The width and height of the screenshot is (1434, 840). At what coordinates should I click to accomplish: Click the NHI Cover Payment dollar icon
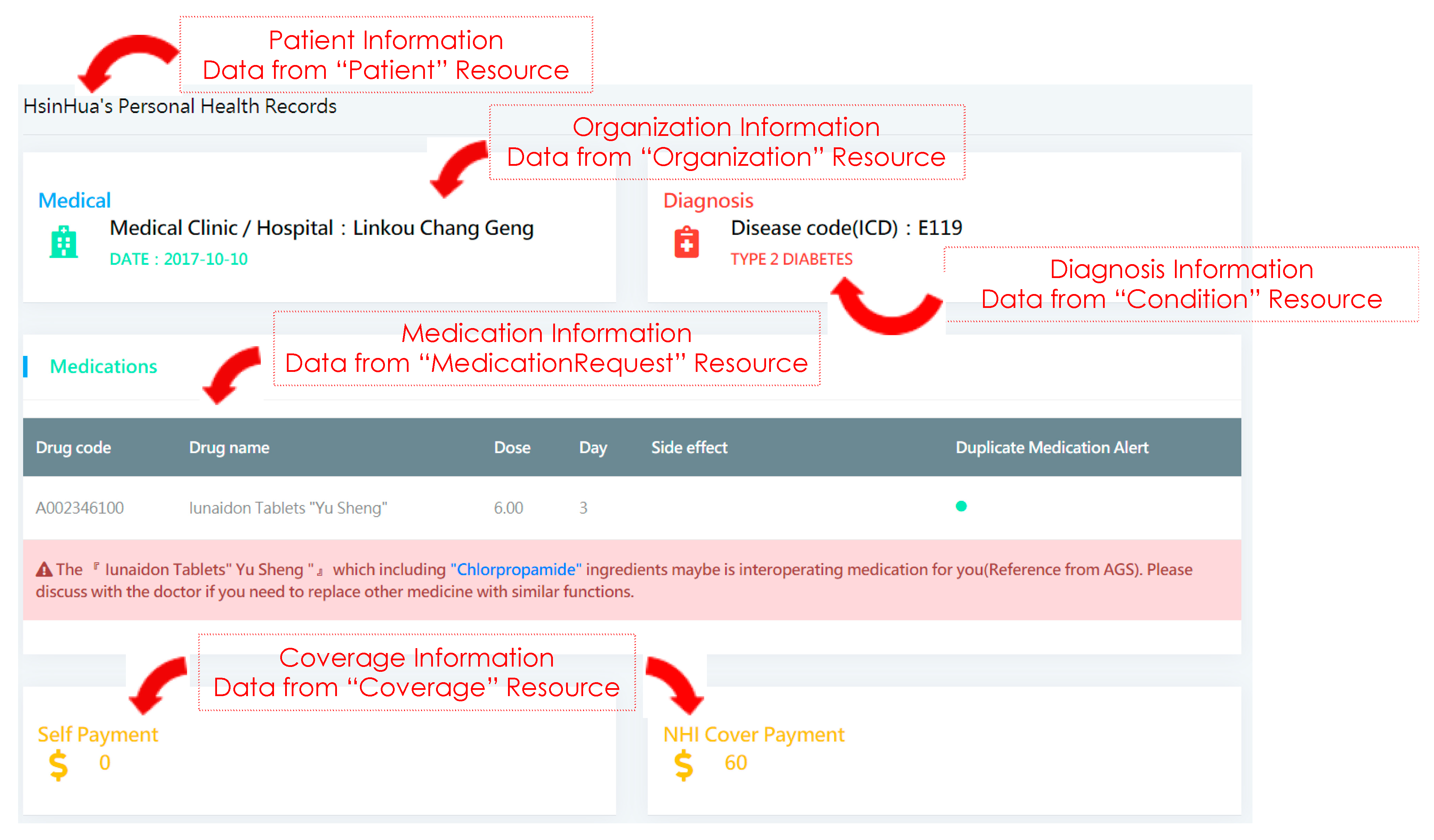tap(683, 765)
